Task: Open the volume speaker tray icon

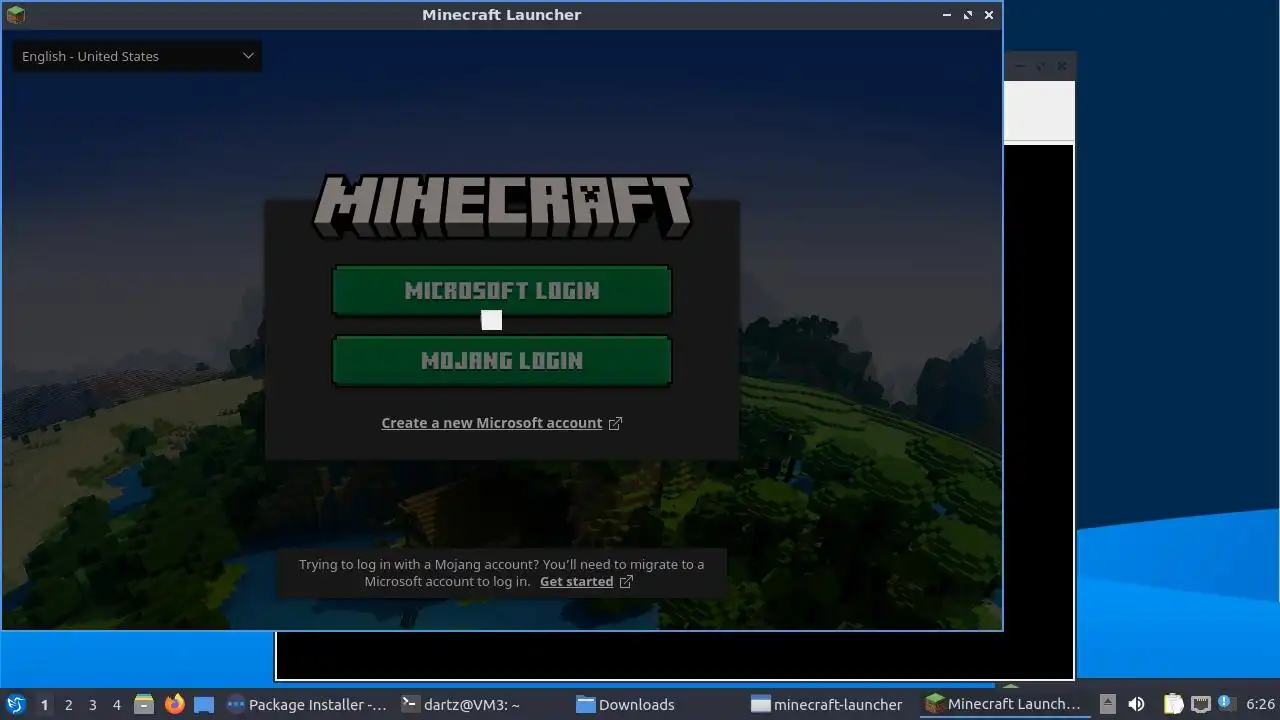Action: [1136, 704]
